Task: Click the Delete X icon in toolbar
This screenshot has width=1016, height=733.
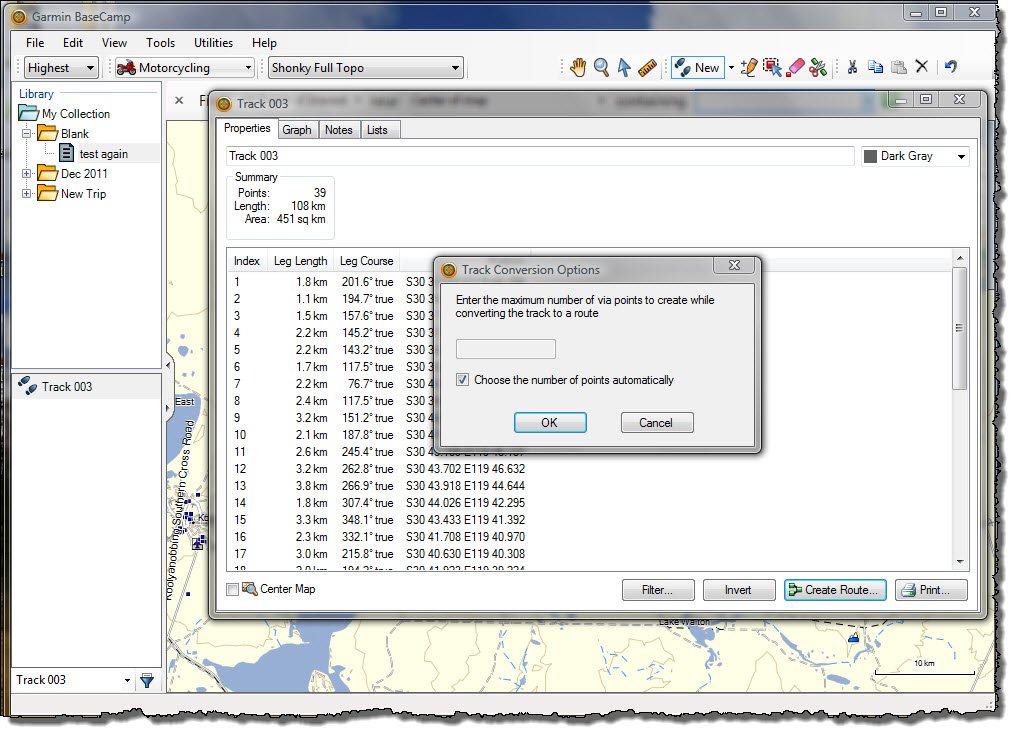Action: coord(922,67)
